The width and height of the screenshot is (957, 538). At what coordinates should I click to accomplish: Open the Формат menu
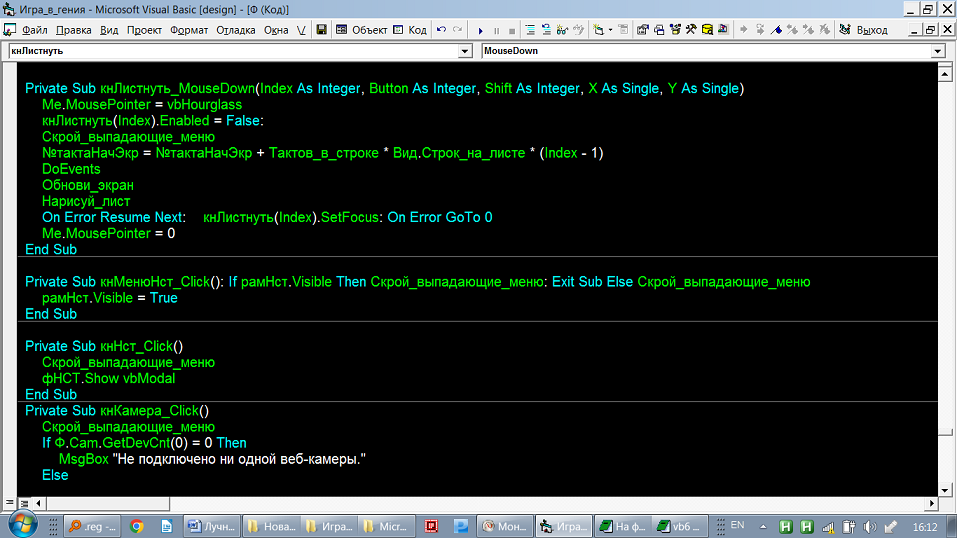(x=188, y=30)
